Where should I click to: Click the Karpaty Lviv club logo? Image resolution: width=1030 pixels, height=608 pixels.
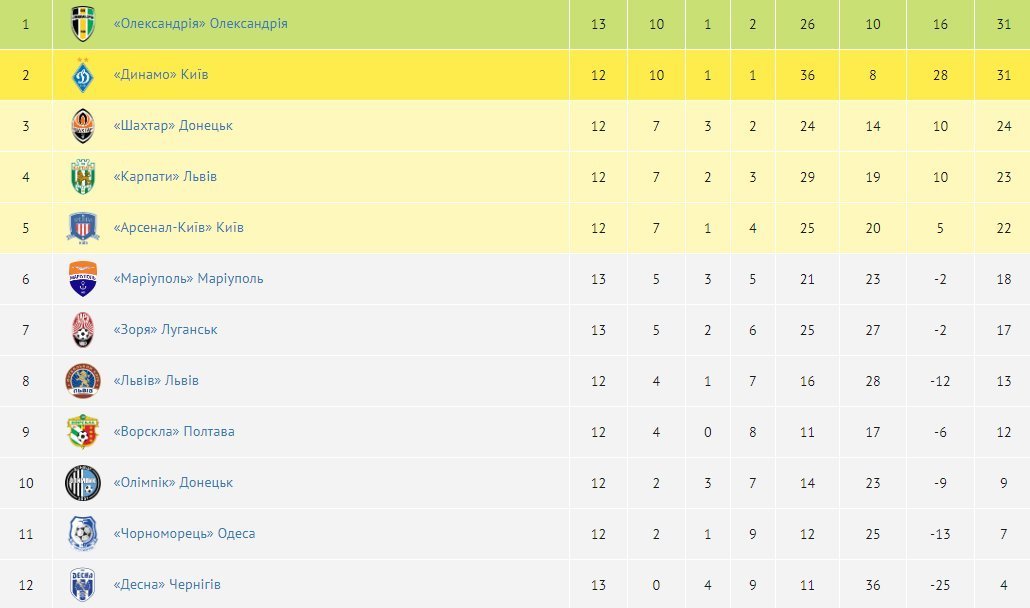pos(82,177)
